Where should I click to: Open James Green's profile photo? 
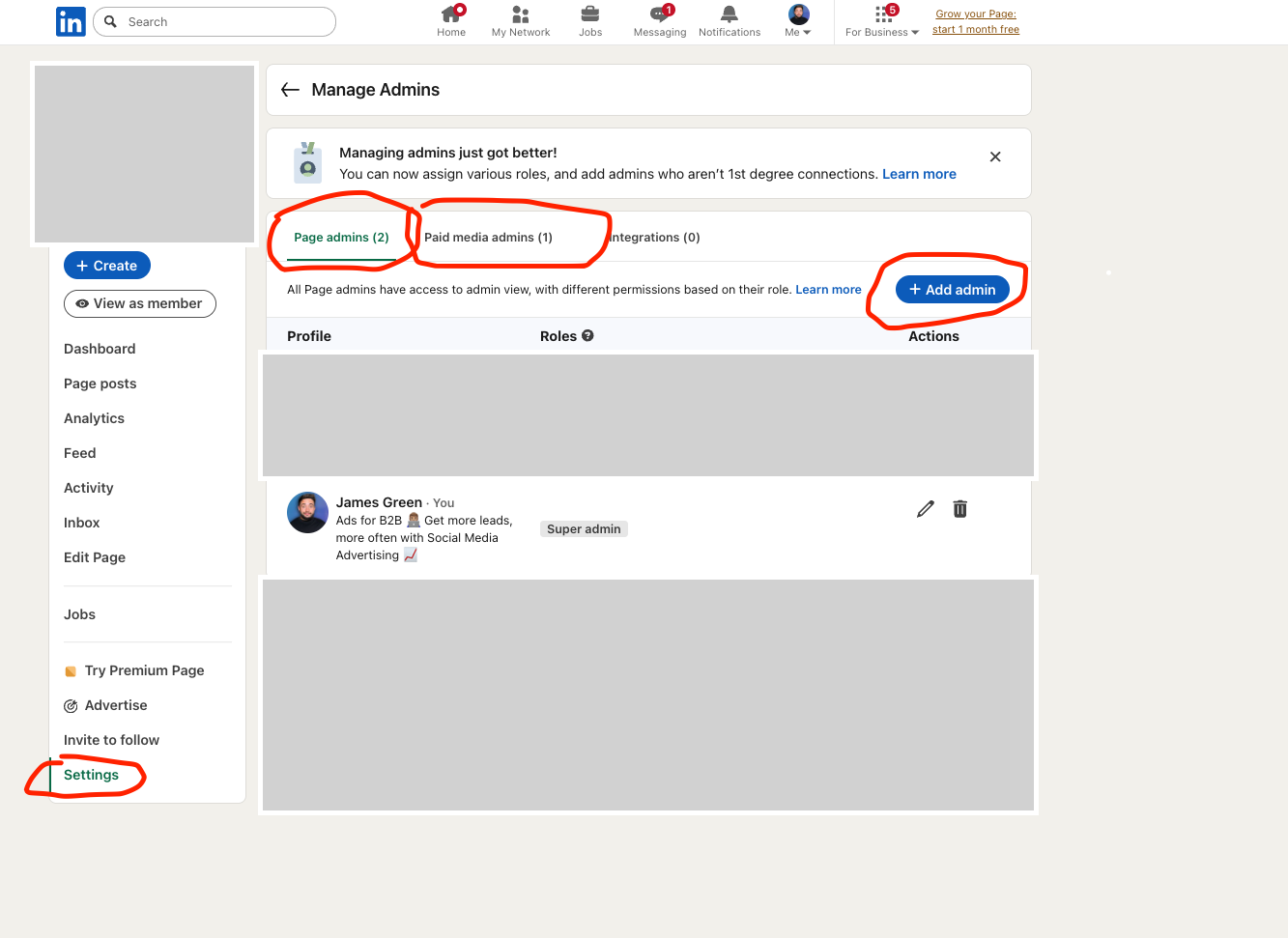(x=307, y=512)
